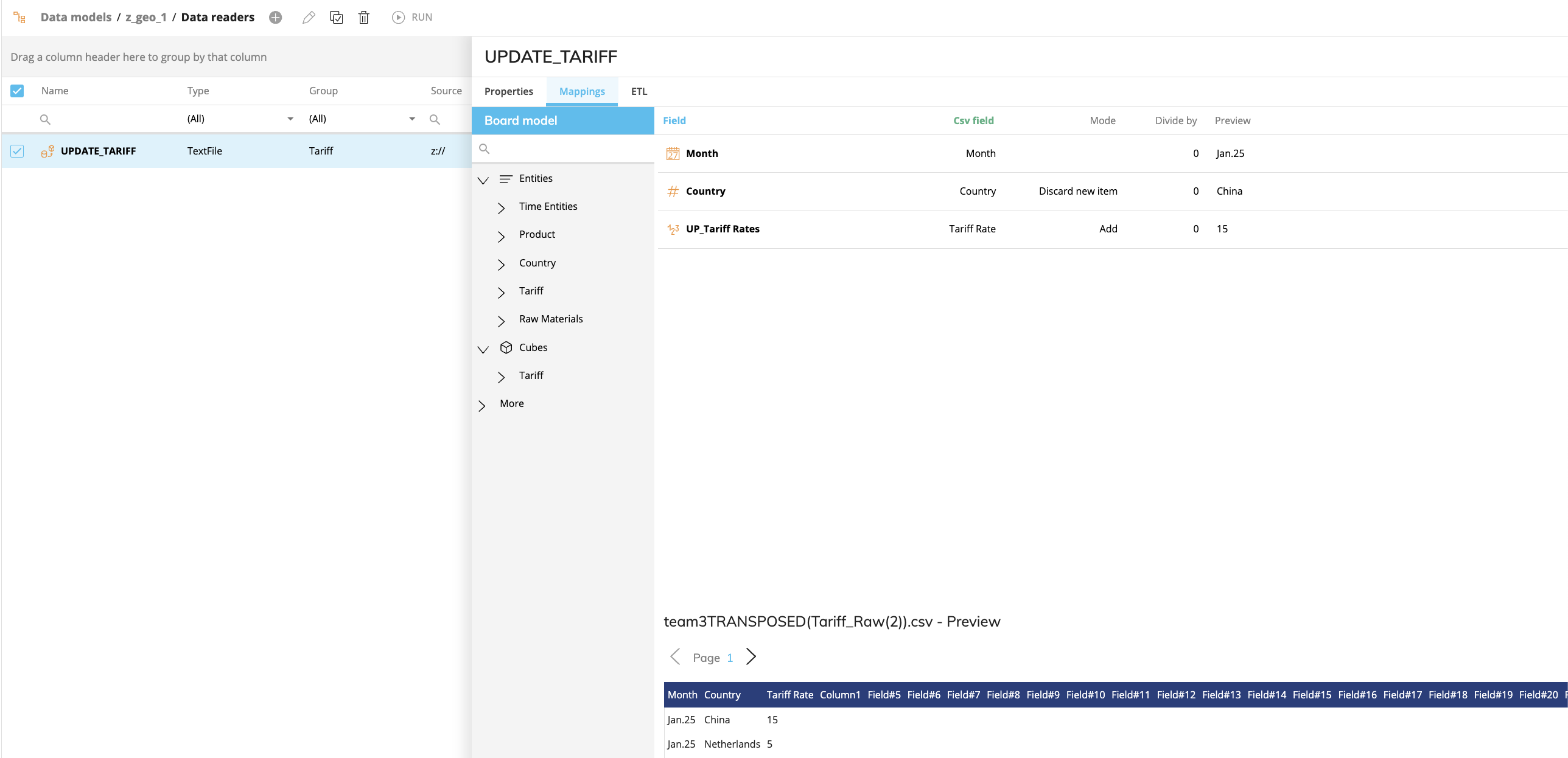Click the Cubes box icon in tree

click(506, 347)
